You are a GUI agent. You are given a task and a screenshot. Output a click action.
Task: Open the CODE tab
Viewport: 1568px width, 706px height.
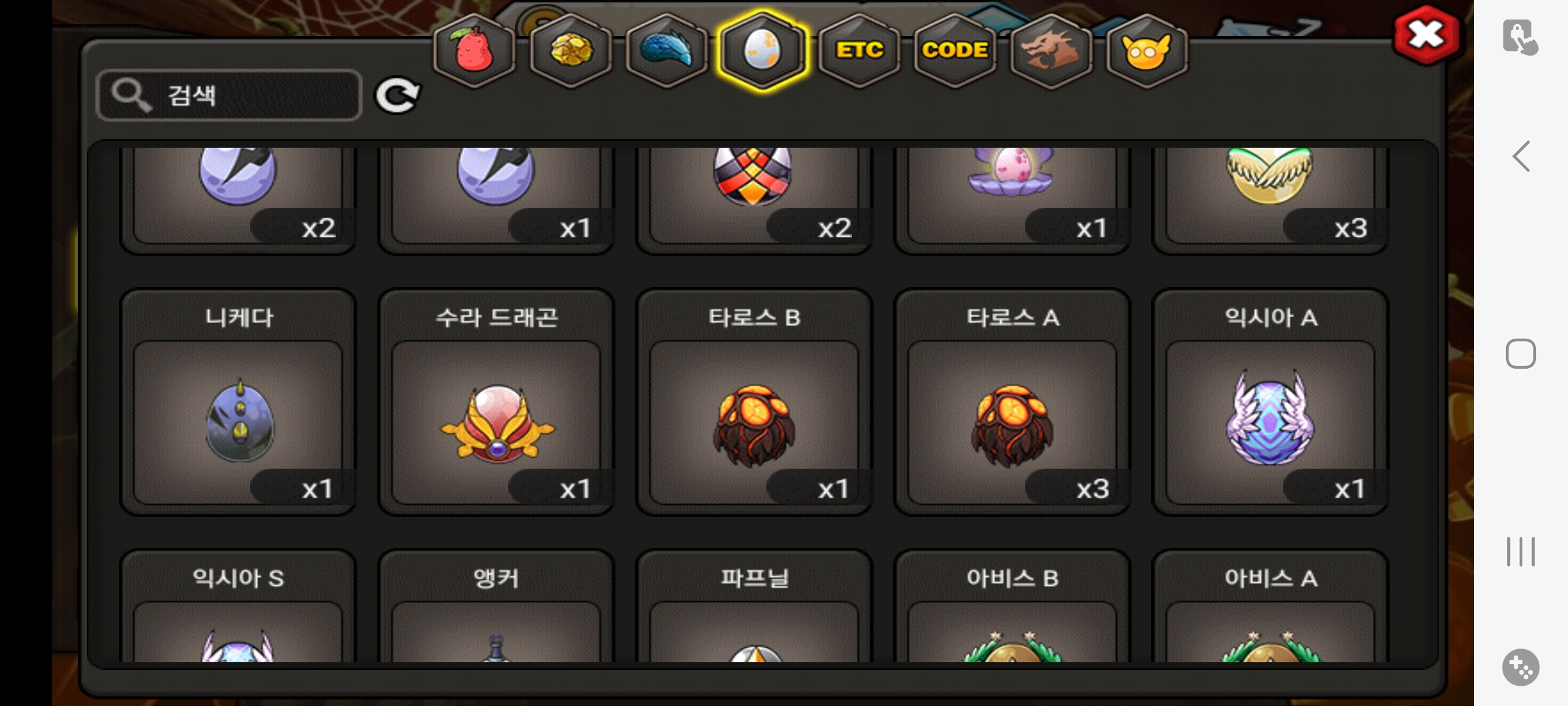[955, 50]
